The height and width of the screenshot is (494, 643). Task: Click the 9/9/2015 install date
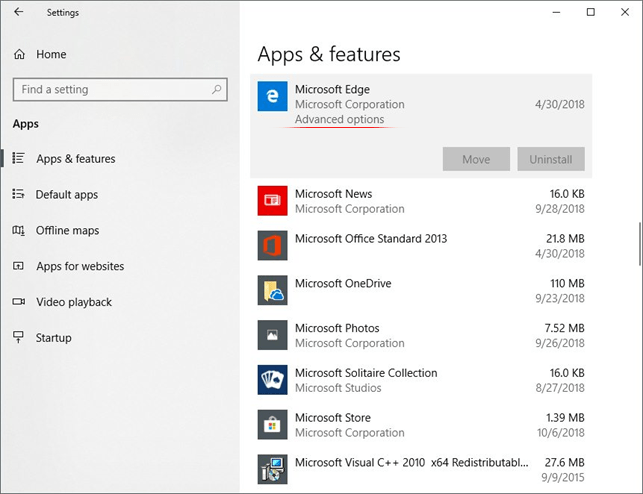pyautogui.click(x=563, y=477)
